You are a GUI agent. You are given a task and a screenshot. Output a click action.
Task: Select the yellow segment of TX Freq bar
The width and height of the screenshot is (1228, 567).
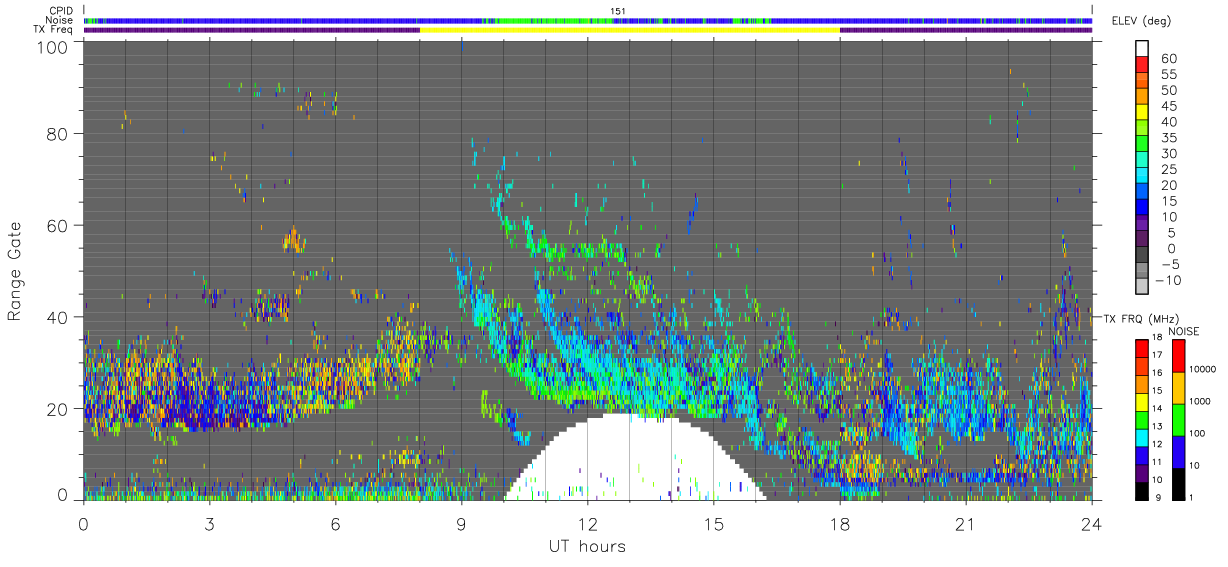tap(630, 30)
